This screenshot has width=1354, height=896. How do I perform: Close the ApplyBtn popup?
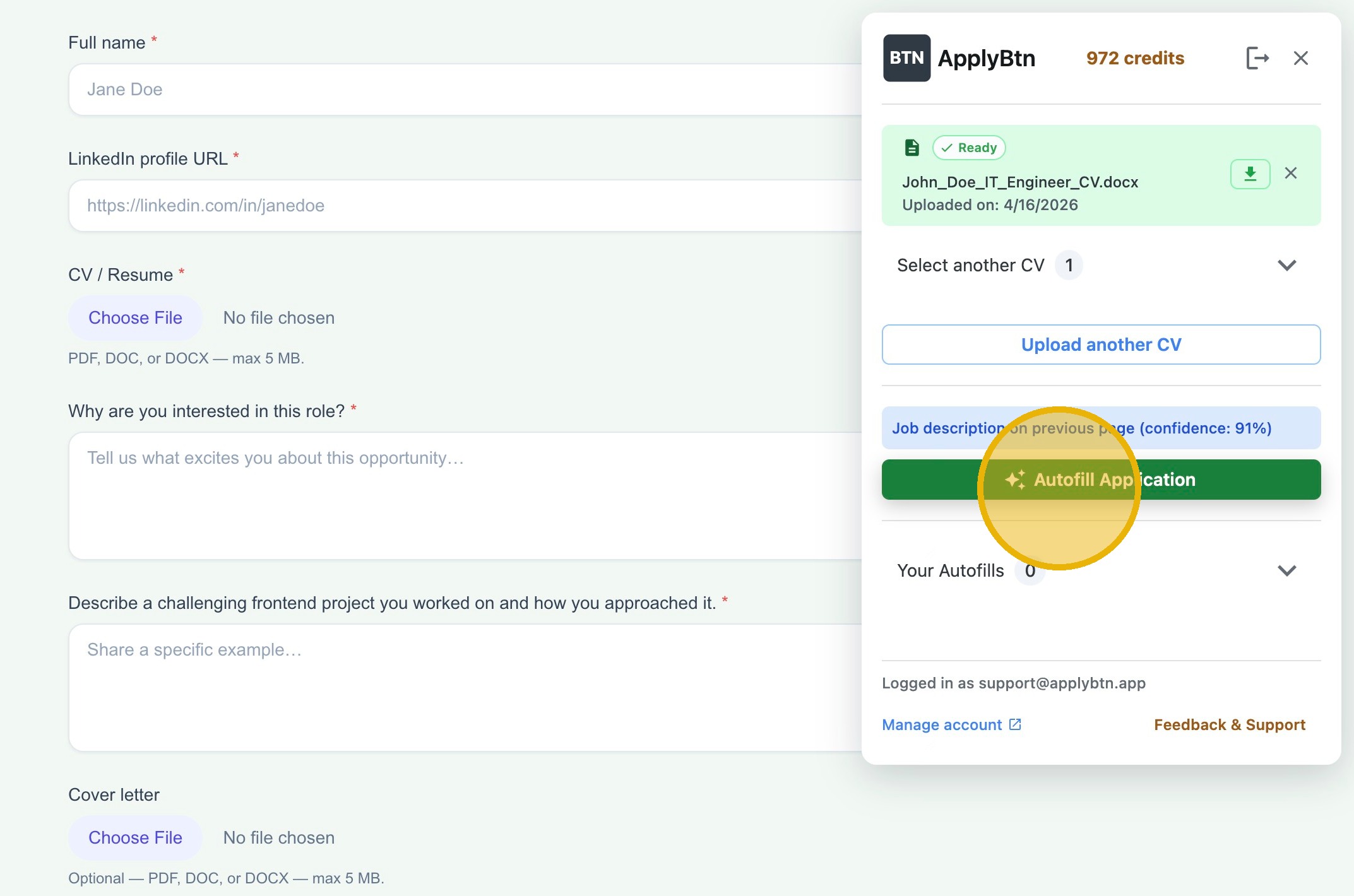(x=1300, y=58)
